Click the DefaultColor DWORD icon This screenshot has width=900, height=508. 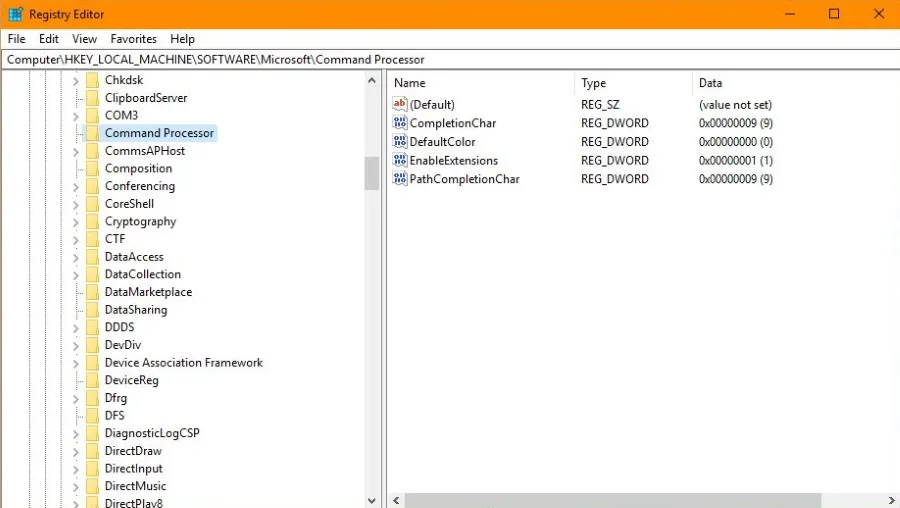click(x=399, y=141)
